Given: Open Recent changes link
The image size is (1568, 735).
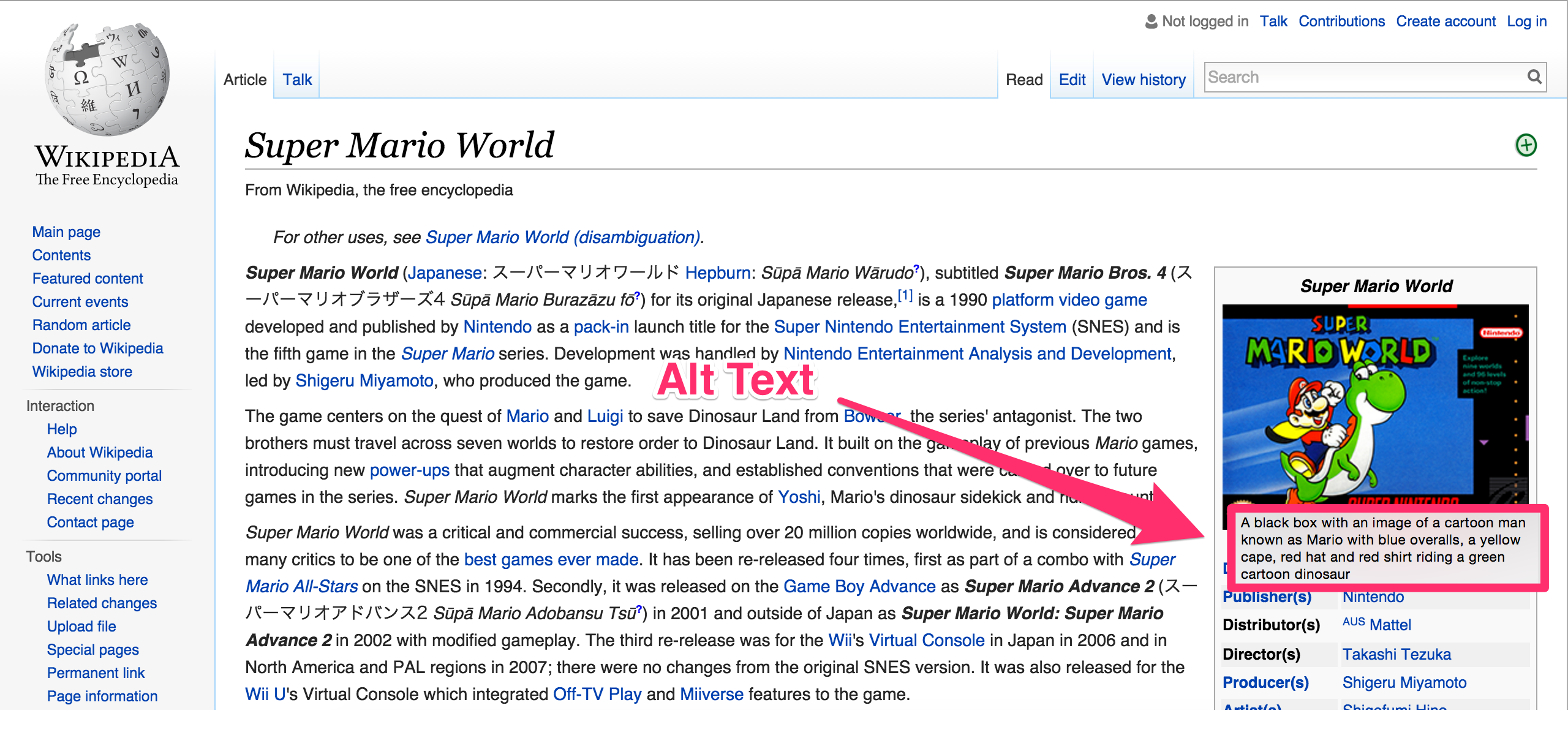Looking at the screenshot, I should pos(100,499).
